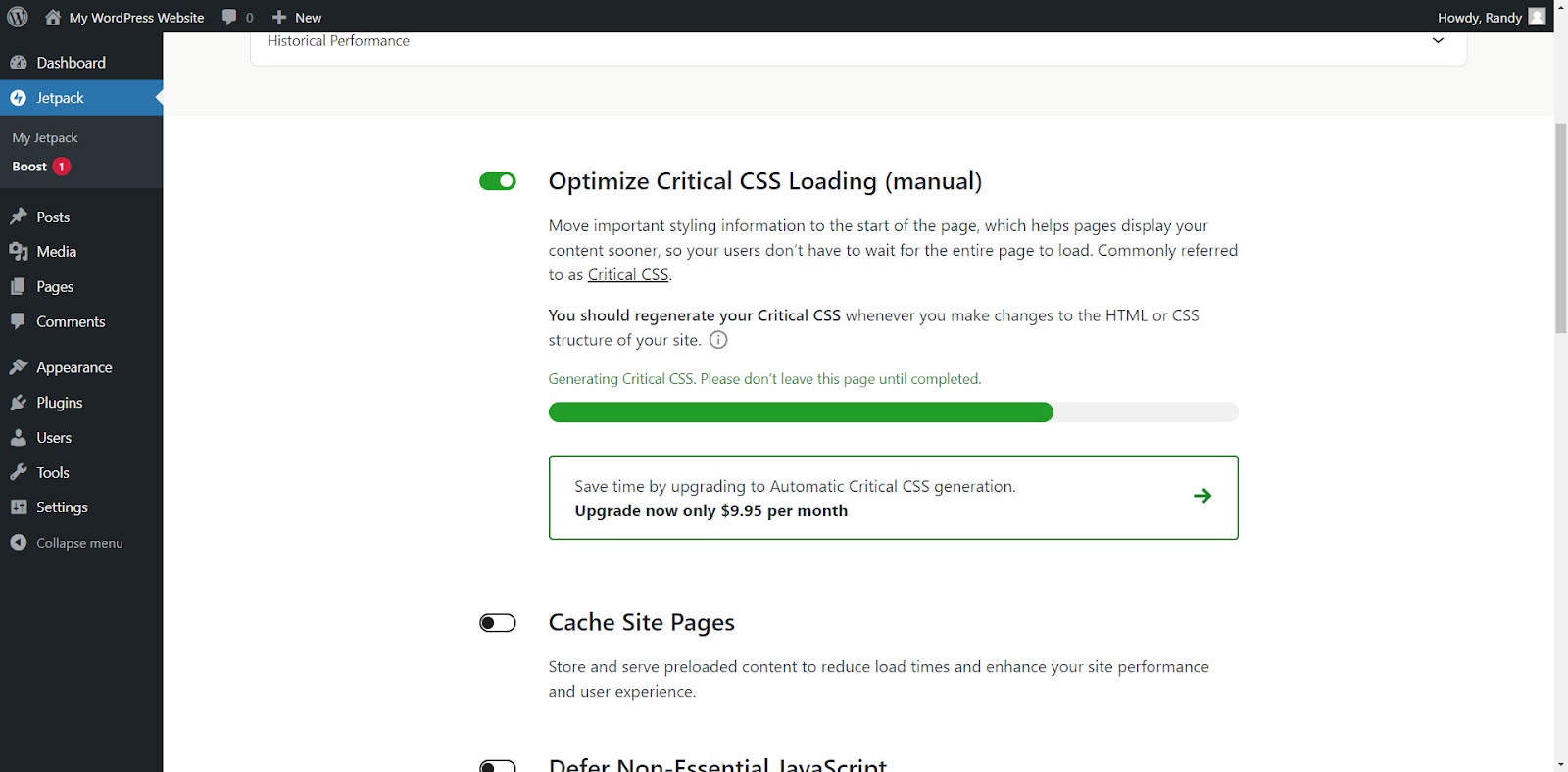Open the WordPress logo menu
The image size is (1568, 772).
click(18, 17)
